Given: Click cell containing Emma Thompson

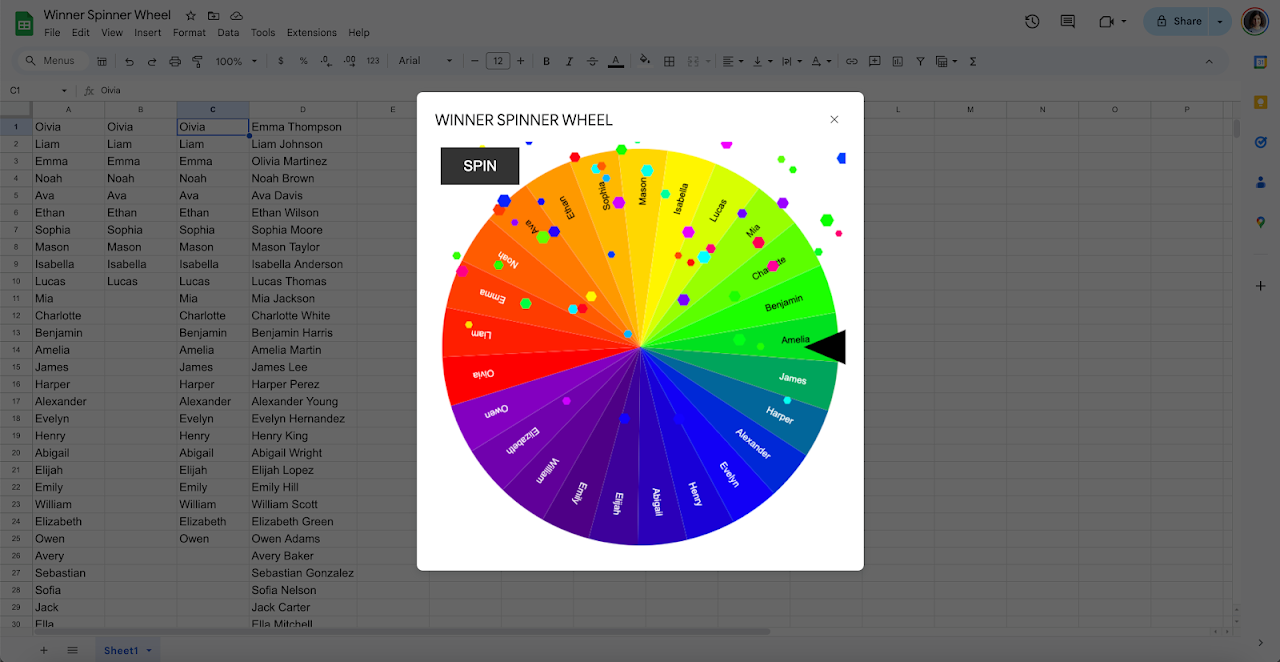Looking at the screenshot, I should [x=303, y=127].
